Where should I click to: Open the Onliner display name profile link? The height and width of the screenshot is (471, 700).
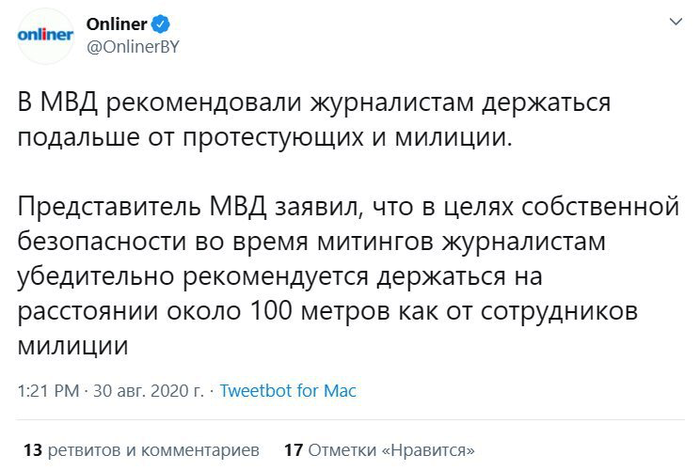pos(117,23)
